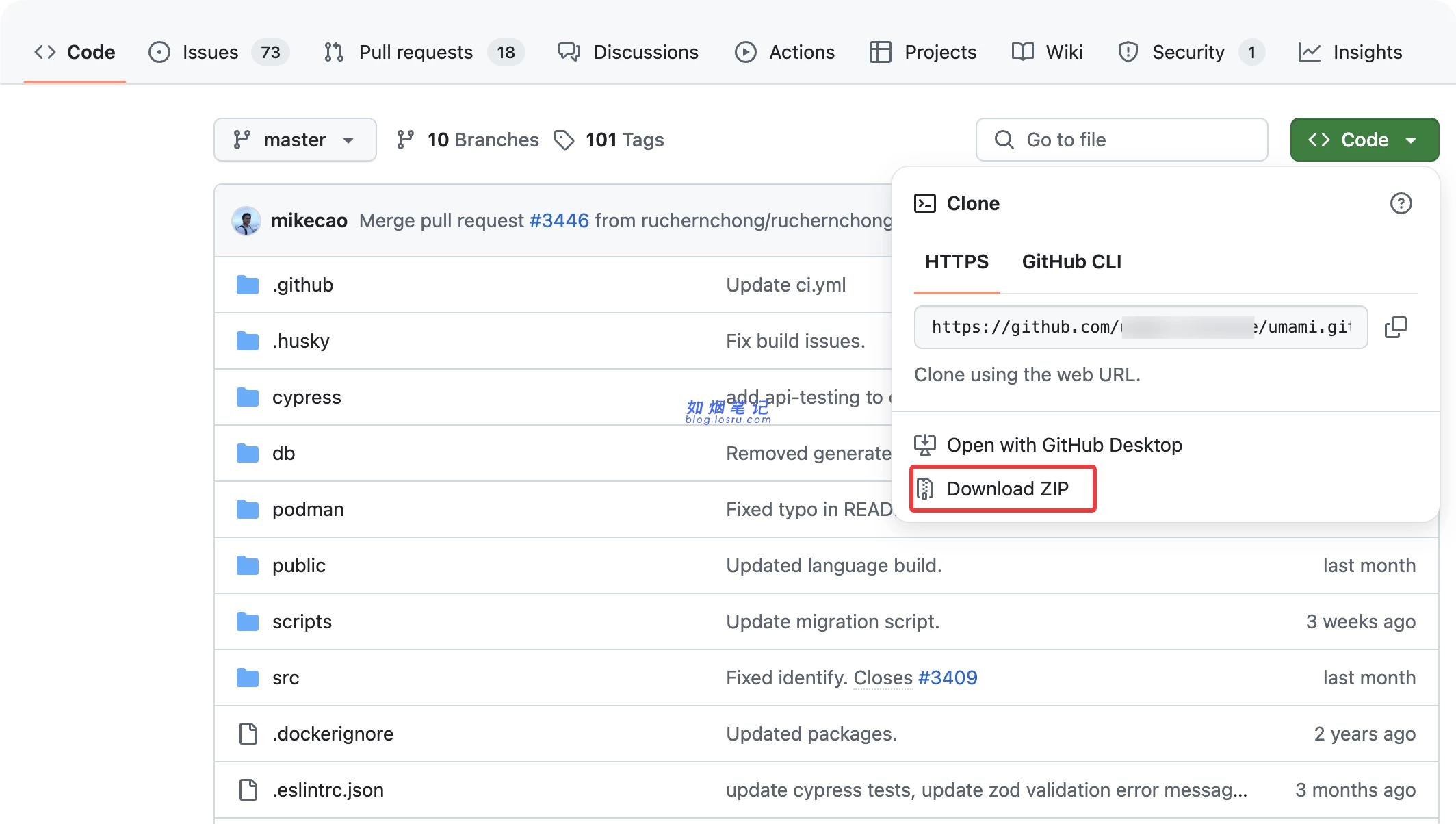1456x824 pixels.
Task: Click the public folder icon
Action: (x=248, y=565)
